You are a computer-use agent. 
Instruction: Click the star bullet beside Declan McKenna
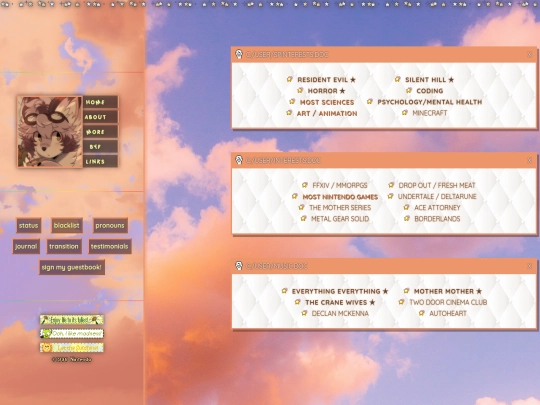point(304,313)
